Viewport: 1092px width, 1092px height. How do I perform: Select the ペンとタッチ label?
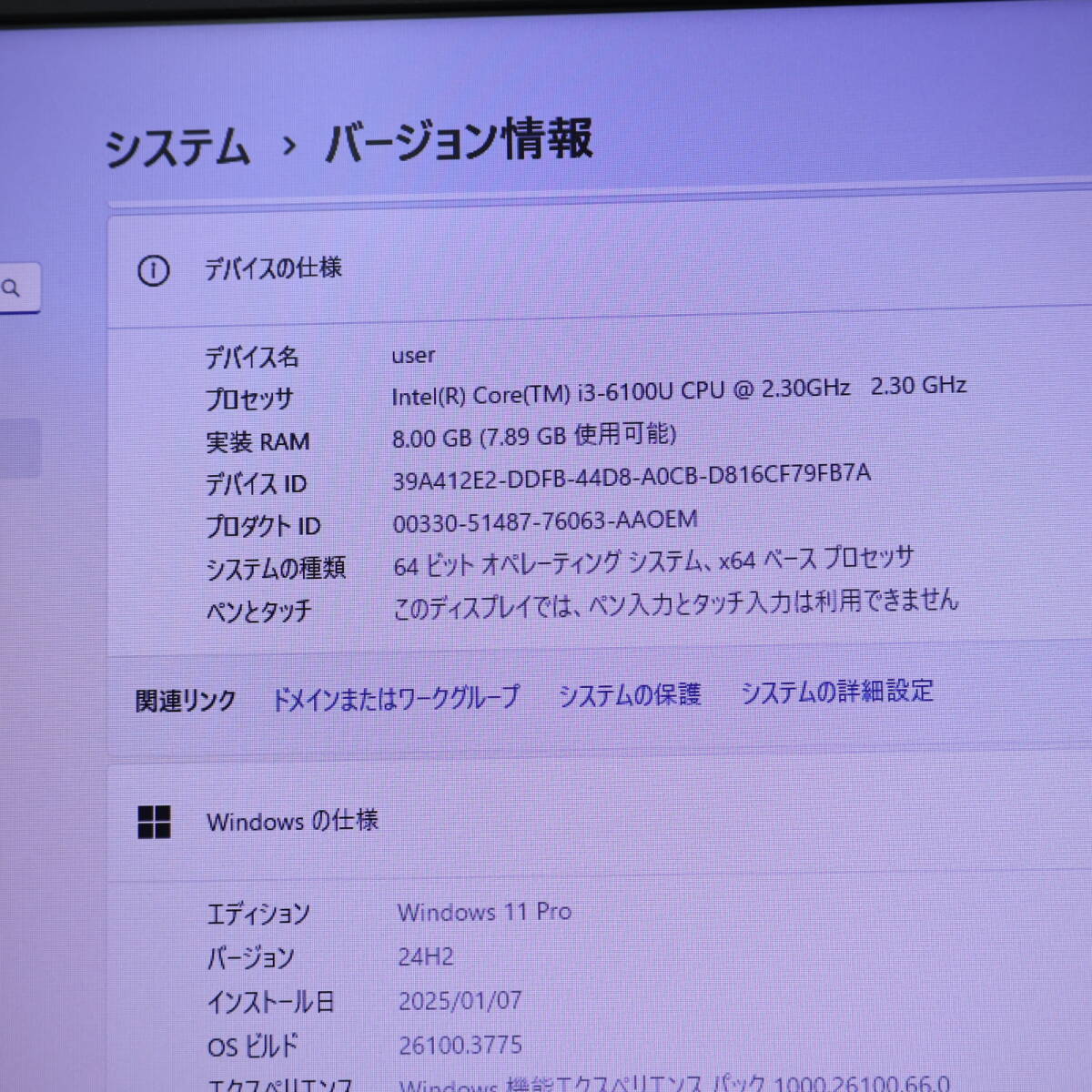(x=259, y=611)
